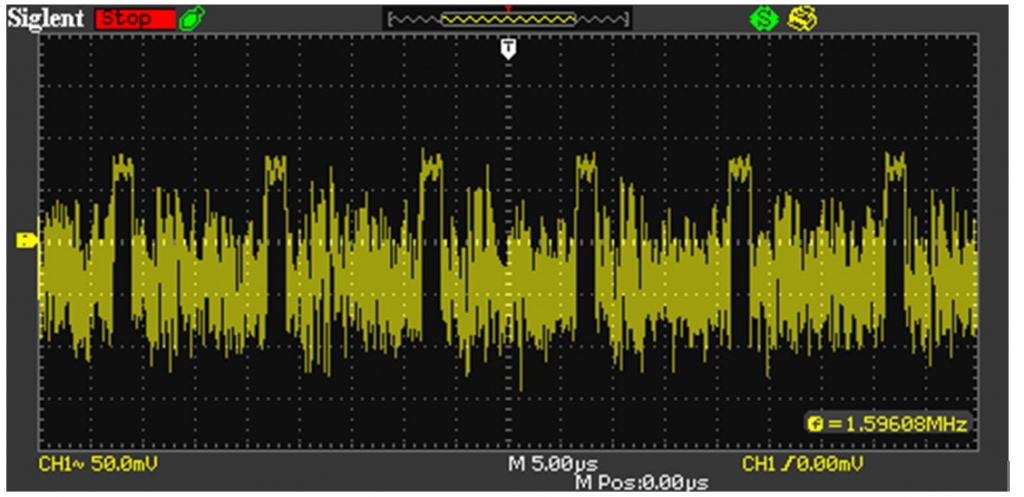This screenshot has height=497, width=1024.
Task: Click the white T trigger position marker
Action: pos(508,49)
